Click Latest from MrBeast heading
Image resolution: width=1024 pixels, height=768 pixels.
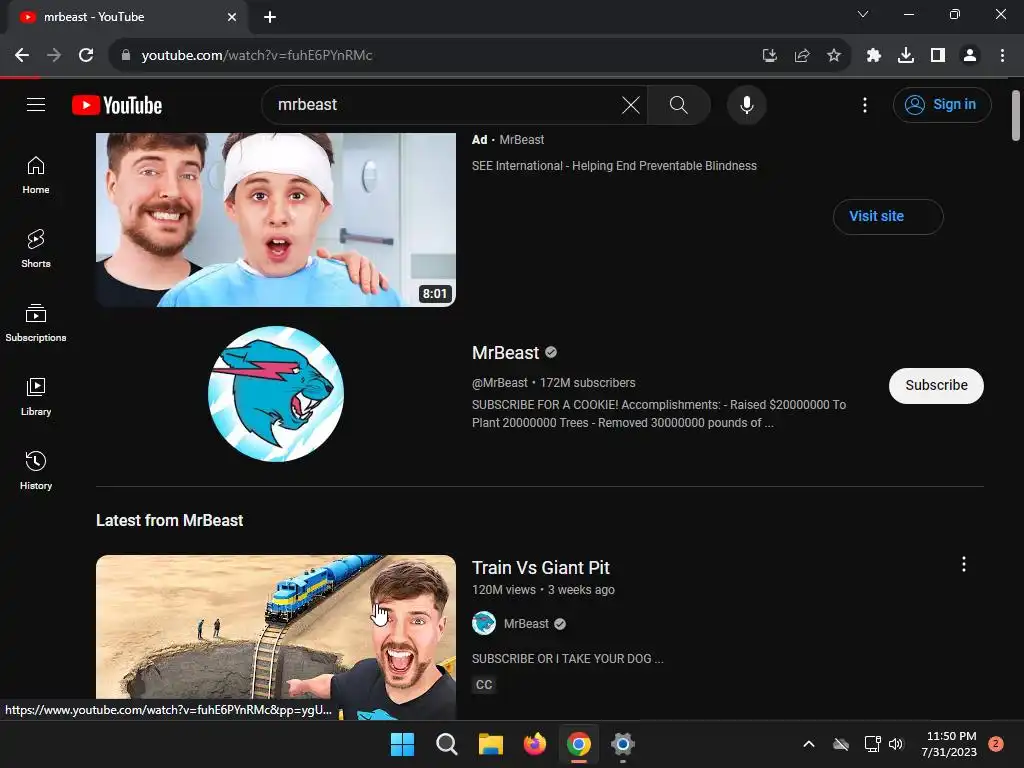tap(169, 520)
